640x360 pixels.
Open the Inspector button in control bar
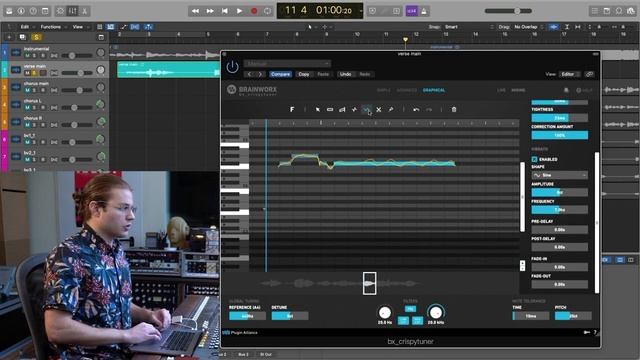point(21,11)
